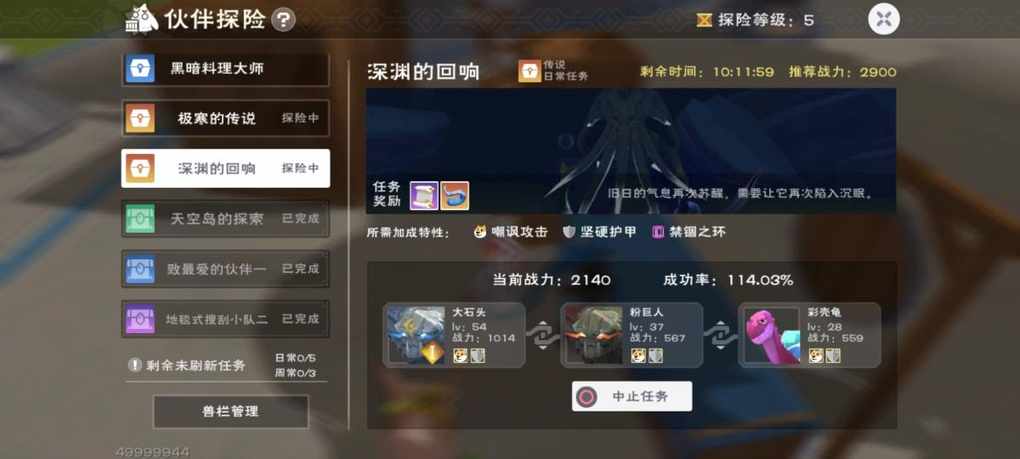Open the completed 天空岛的探索 mission
The width and height of the screenshot is (1020, 459).
225,218
